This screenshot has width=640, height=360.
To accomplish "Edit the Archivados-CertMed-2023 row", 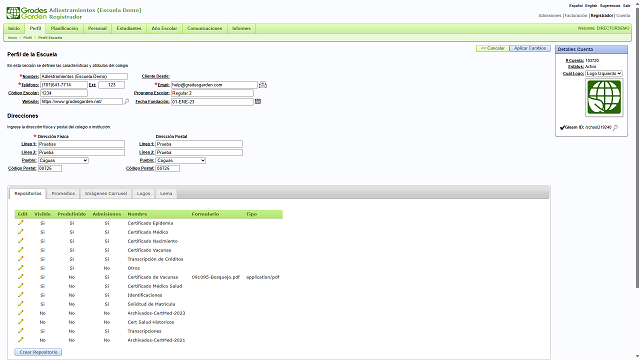I will click(x=20, y=313).
